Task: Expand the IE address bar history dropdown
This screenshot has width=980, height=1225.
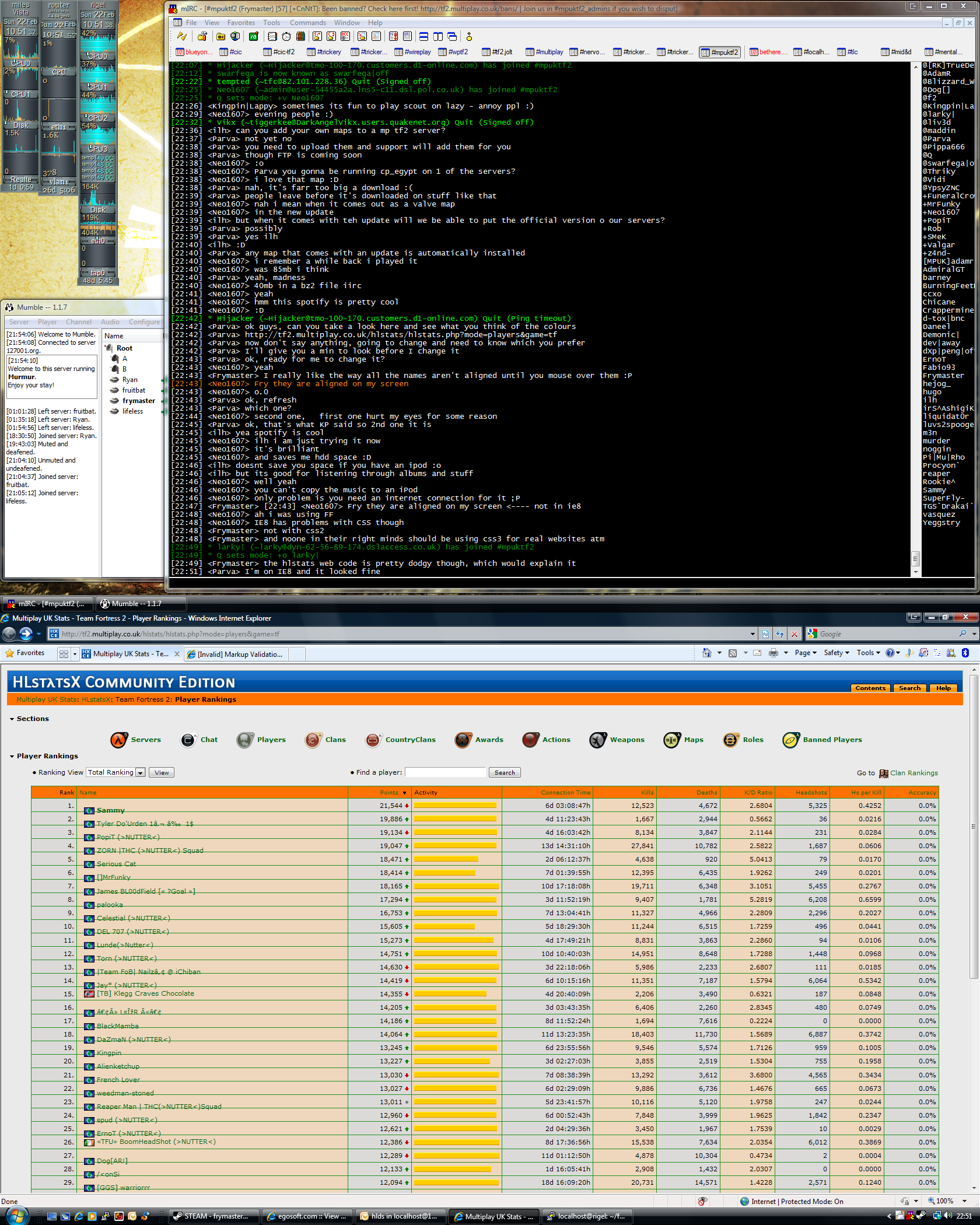Action: point(752,633)
